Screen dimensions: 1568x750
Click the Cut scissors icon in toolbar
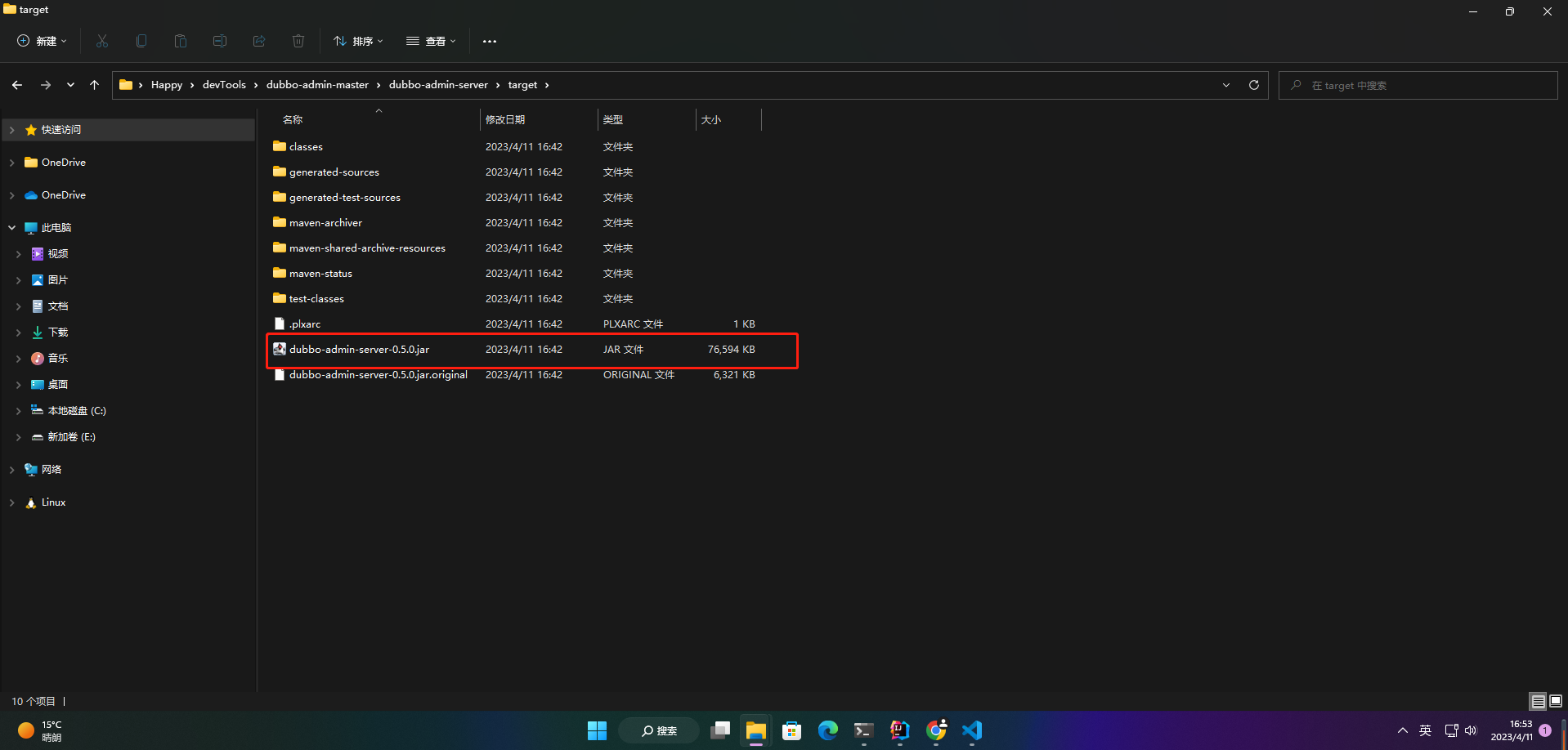pos(102,41)
